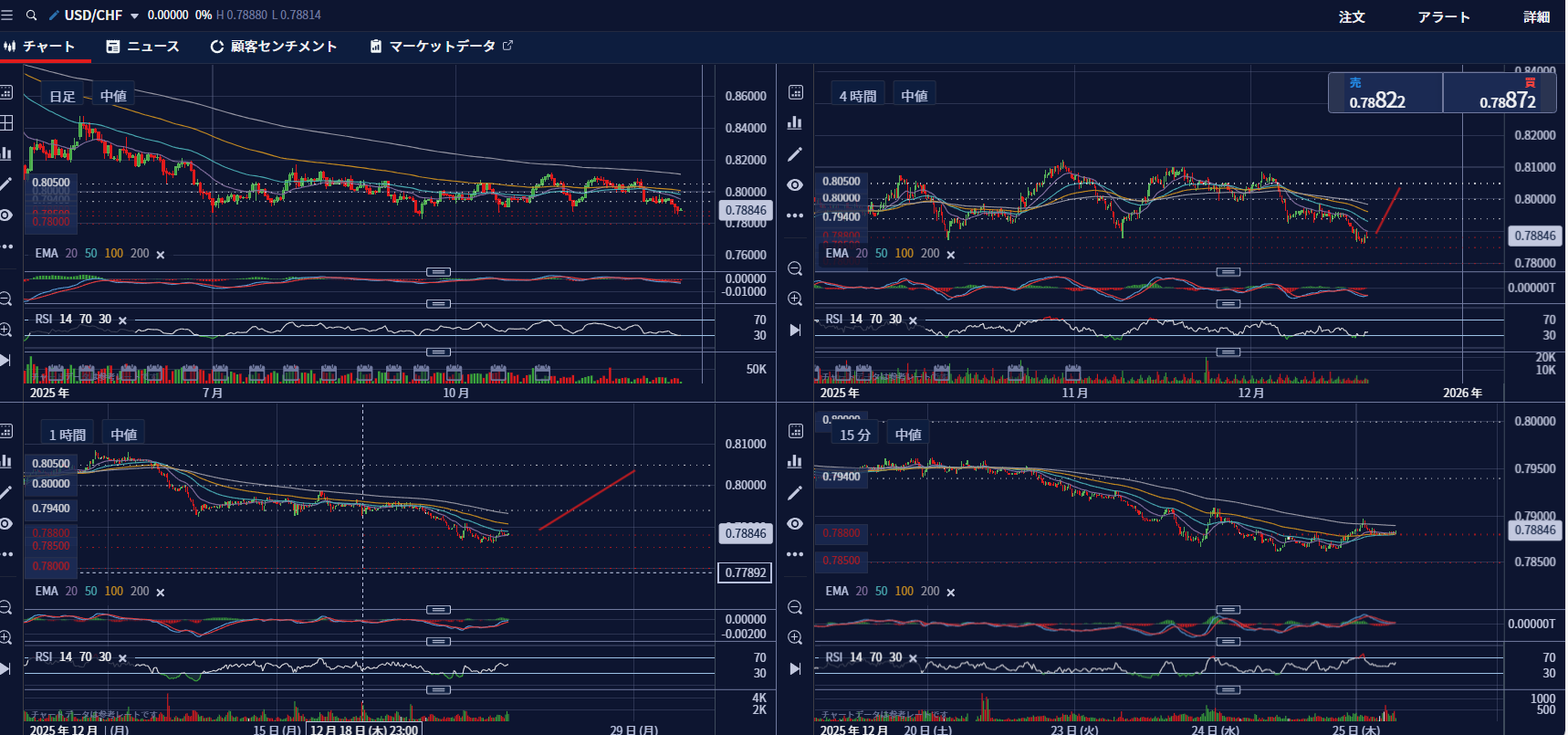Click the search magnifier icon
The image size is (1568, 735).
click(x=31, y=16)
